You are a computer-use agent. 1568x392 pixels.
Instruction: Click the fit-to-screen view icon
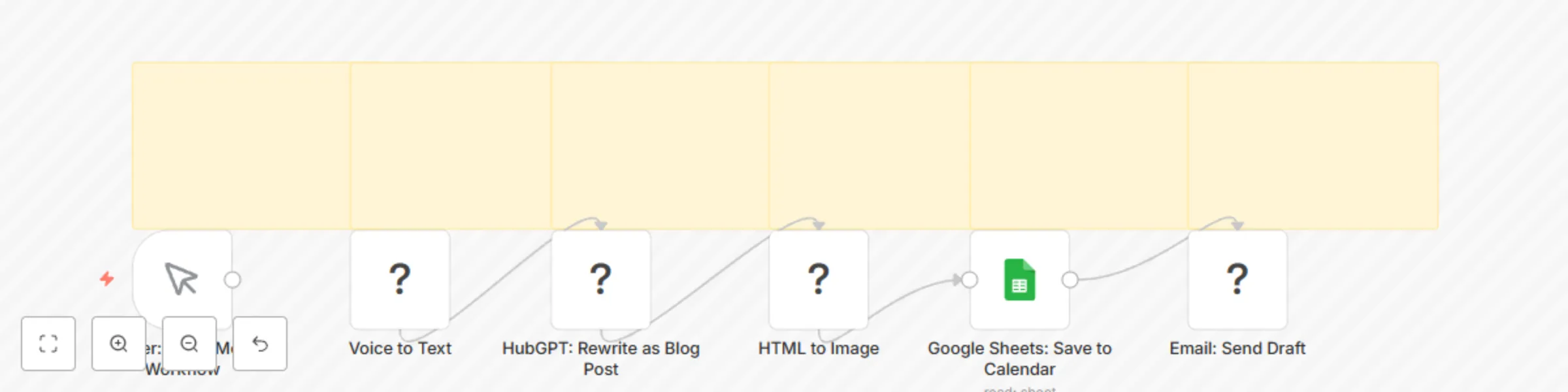[48, 344]
